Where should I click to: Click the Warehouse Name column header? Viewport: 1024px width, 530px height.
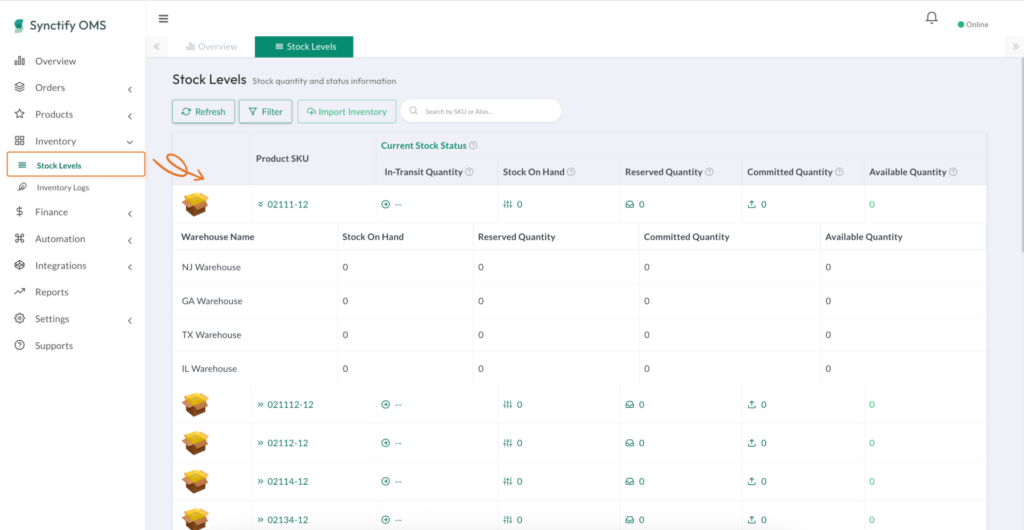pos(217,237)
